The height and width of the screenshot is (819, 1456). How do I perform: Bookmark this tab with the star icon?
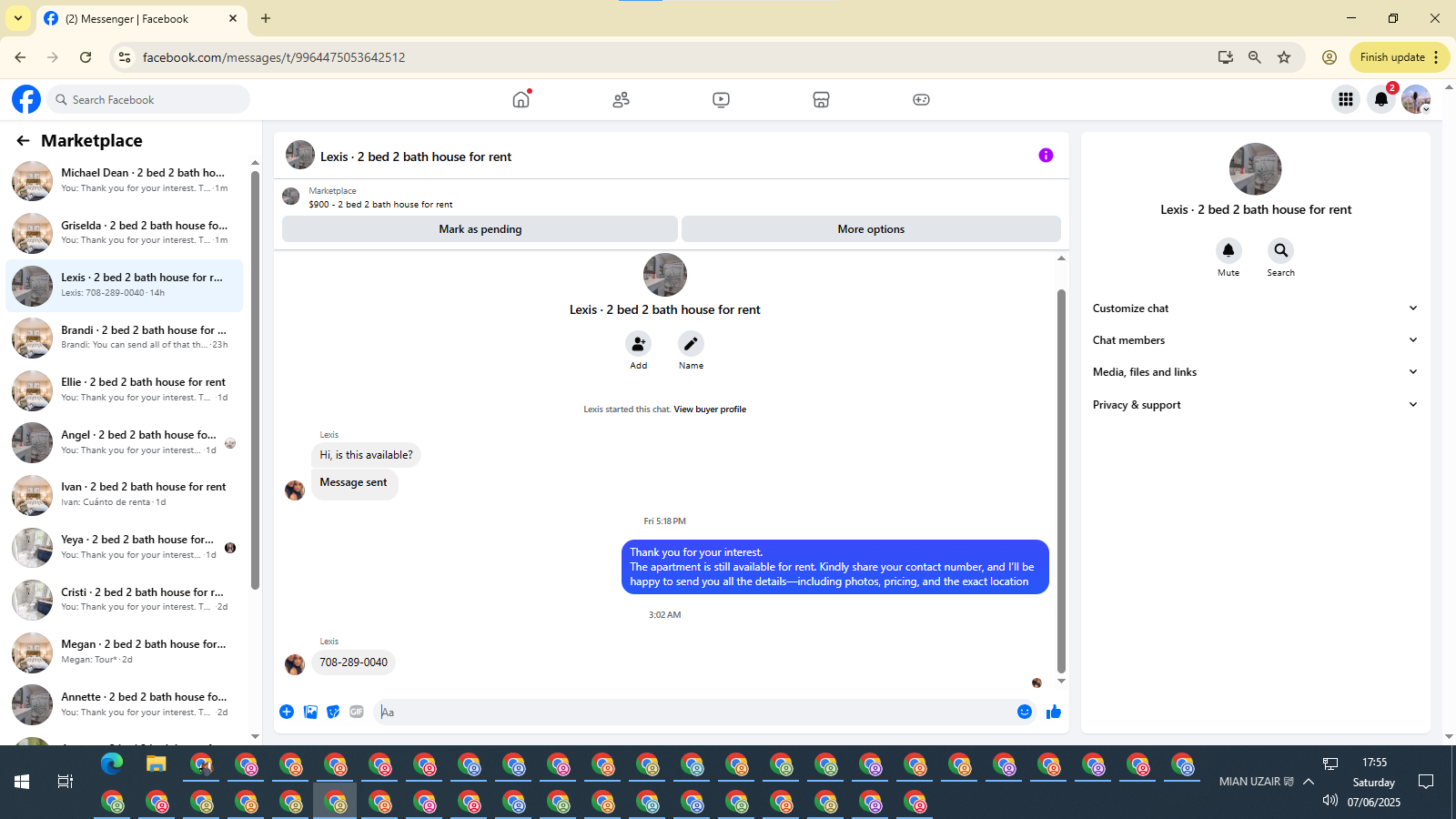(1284, 57)
